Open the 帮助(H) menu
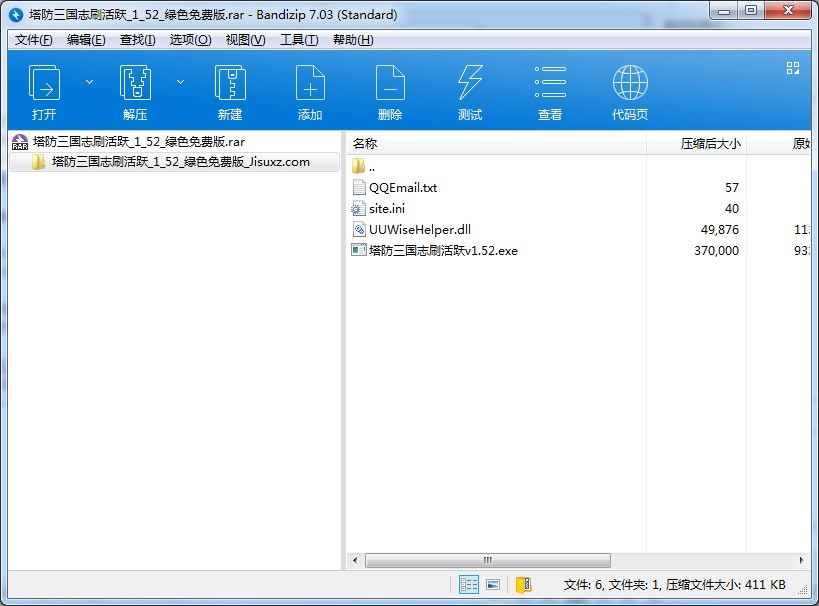Image resolution: width=819 pixels, height=606 pixels. [353, 40]
